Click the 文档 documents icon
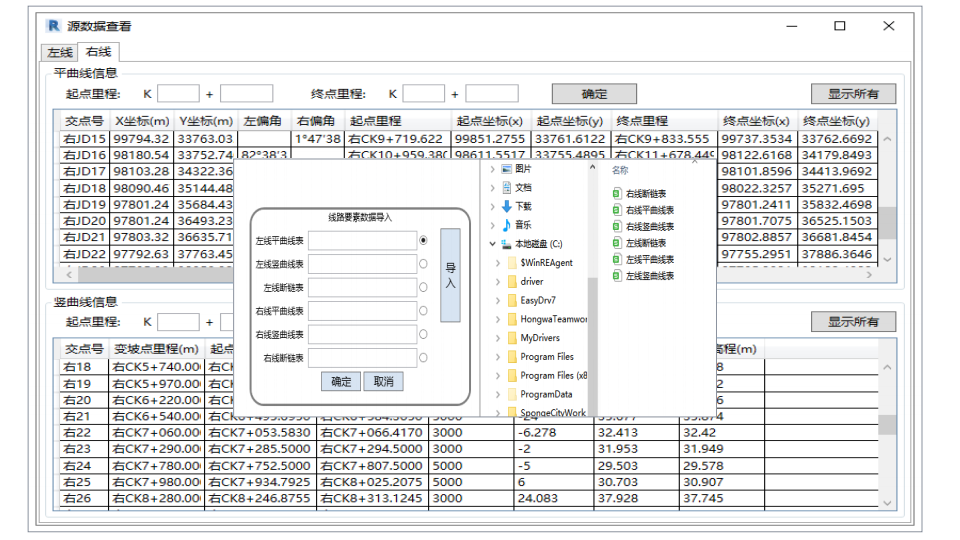This screenshot has width=960, height=540. (x=506, y=187)
